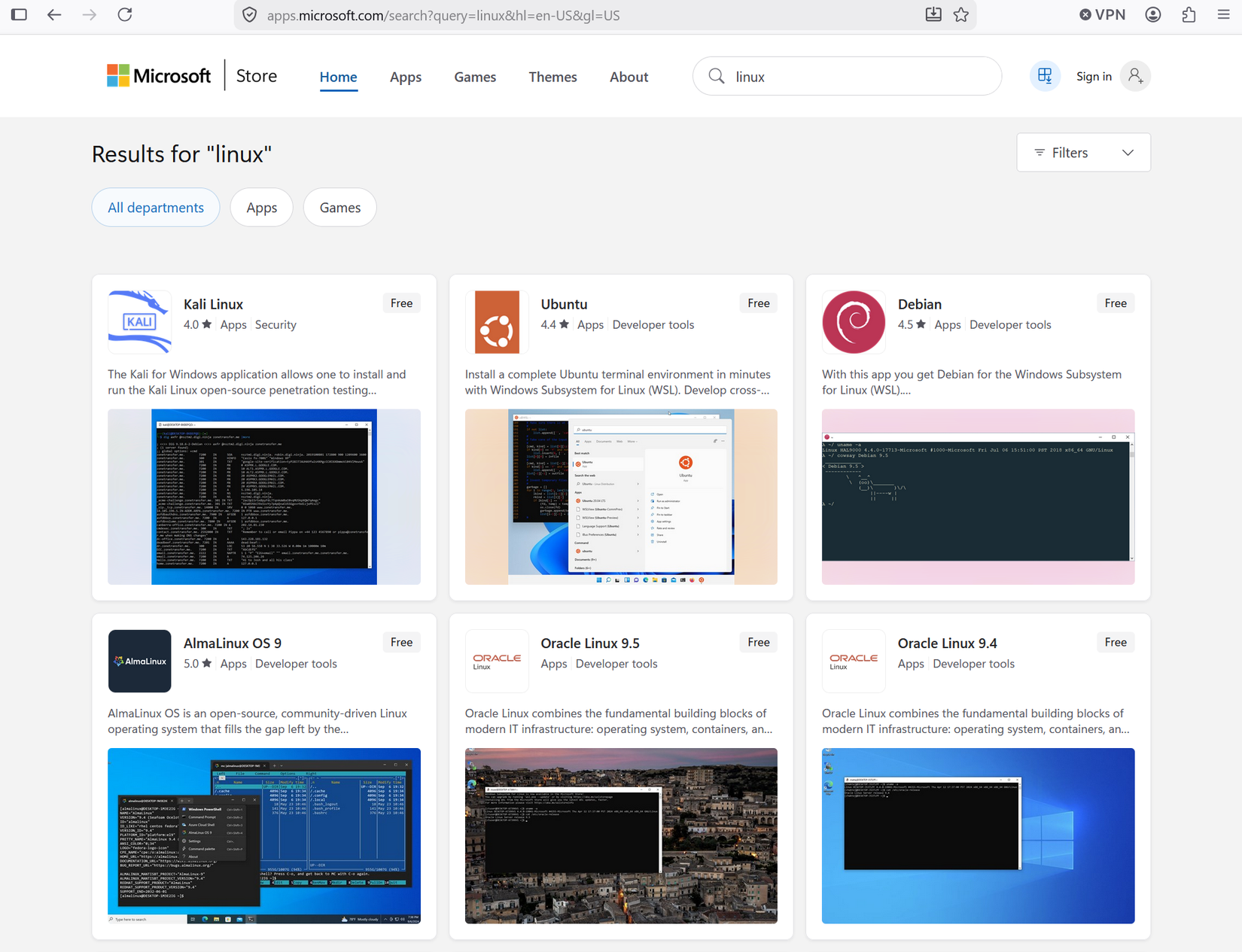Click the Oracle Linux 9.4 logo icon
1242x952 pixels.
pyautogui.click(x=854, y=661)
